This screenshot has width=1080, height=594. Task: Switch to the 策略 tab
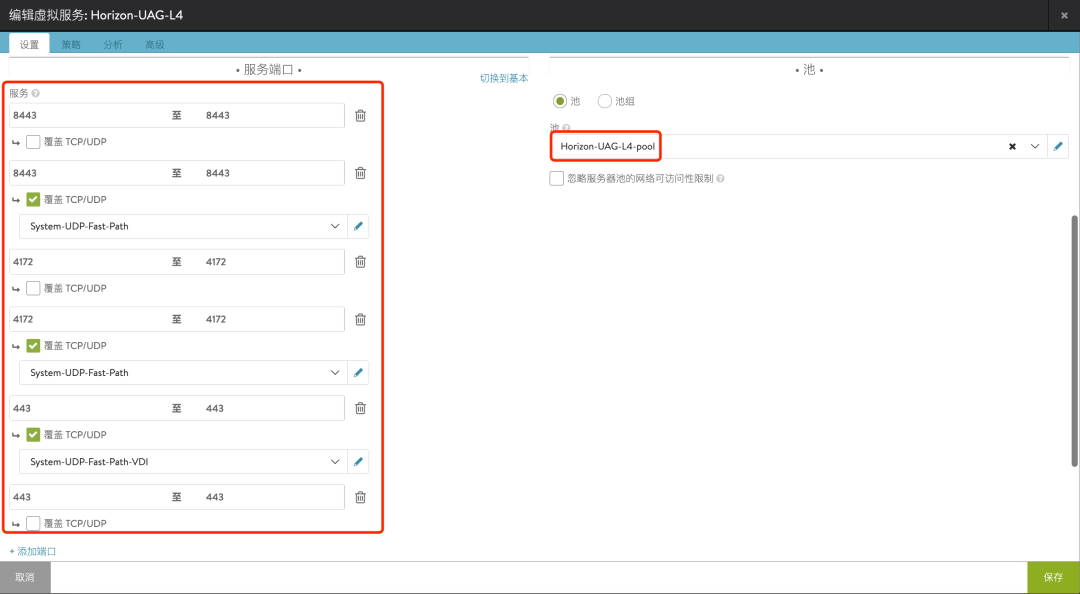point(71,44)
